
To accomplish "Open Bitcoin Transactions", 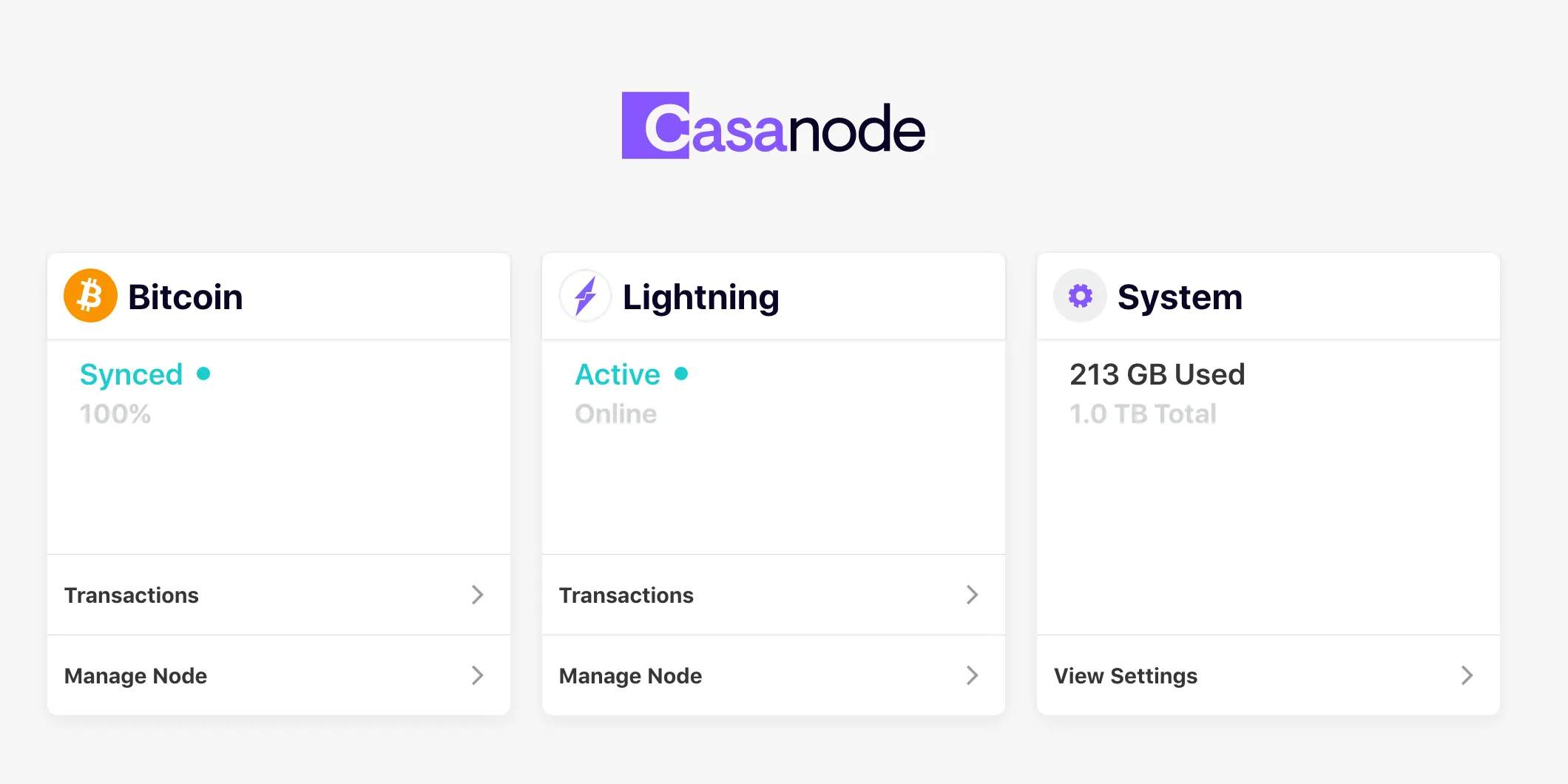I will (x=132, y=595).
